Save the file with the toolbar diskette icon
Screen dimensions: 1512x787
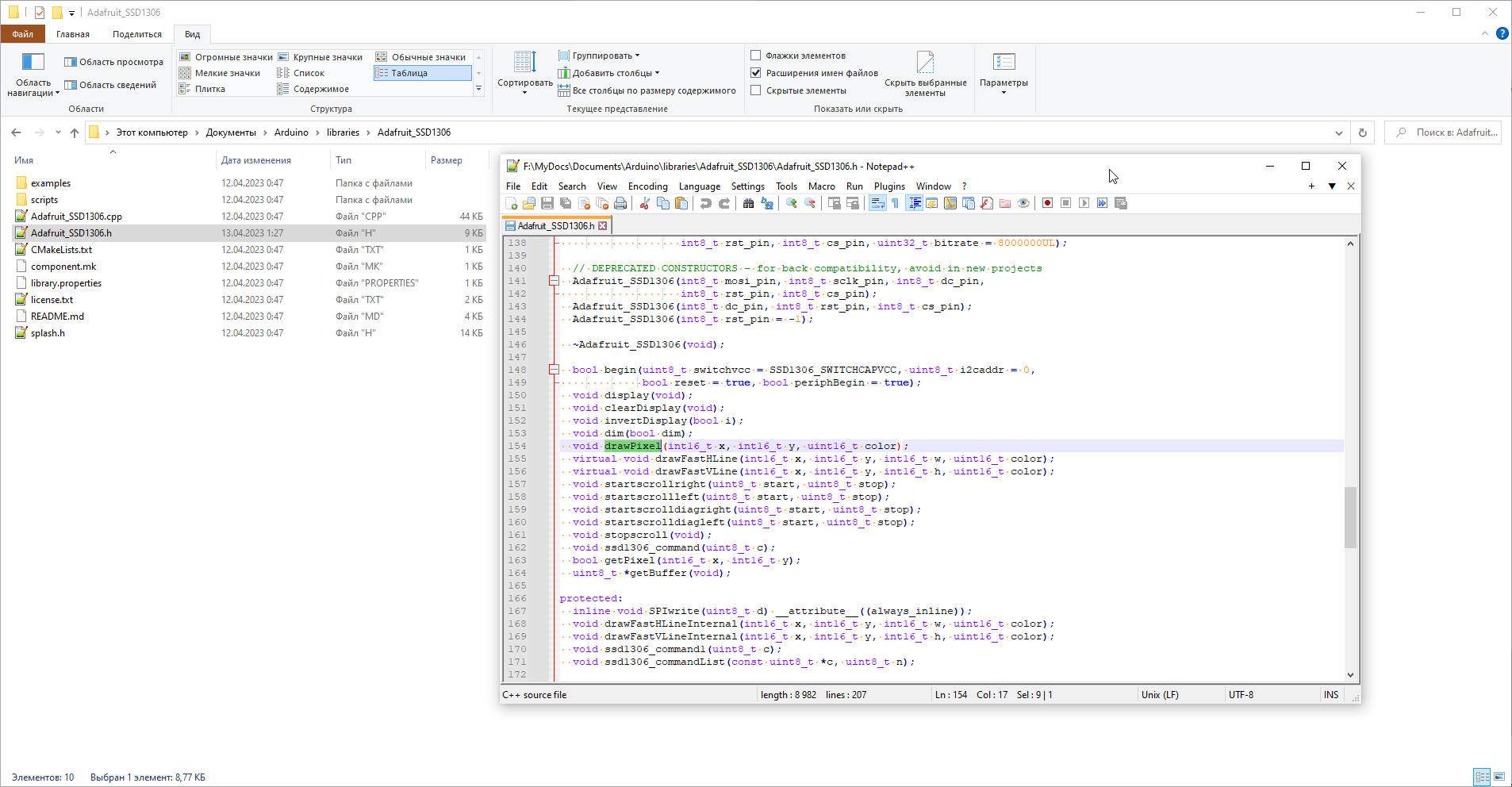(547, 204)
